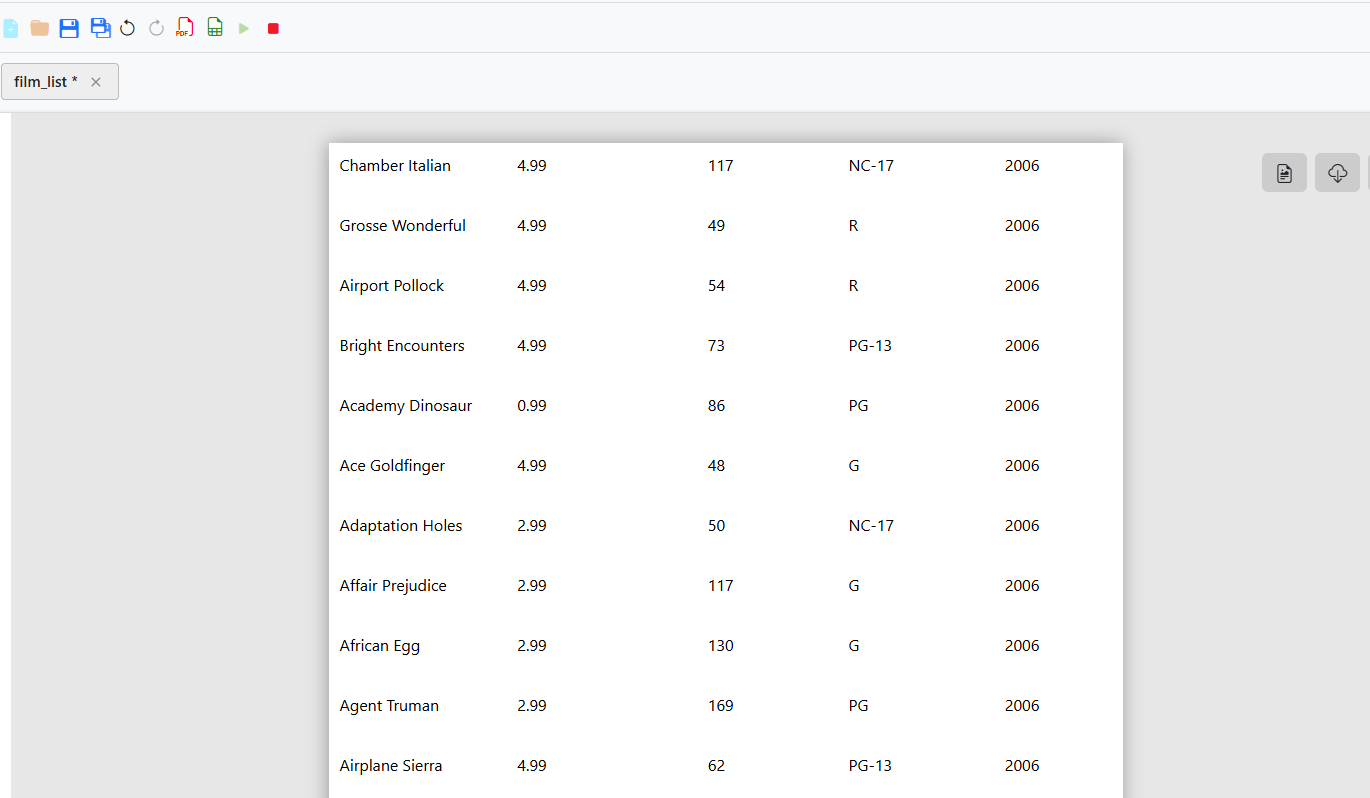Export the report as PDF
The width and height of the screenshot is (1370, 798).
(x=184, y=28)
